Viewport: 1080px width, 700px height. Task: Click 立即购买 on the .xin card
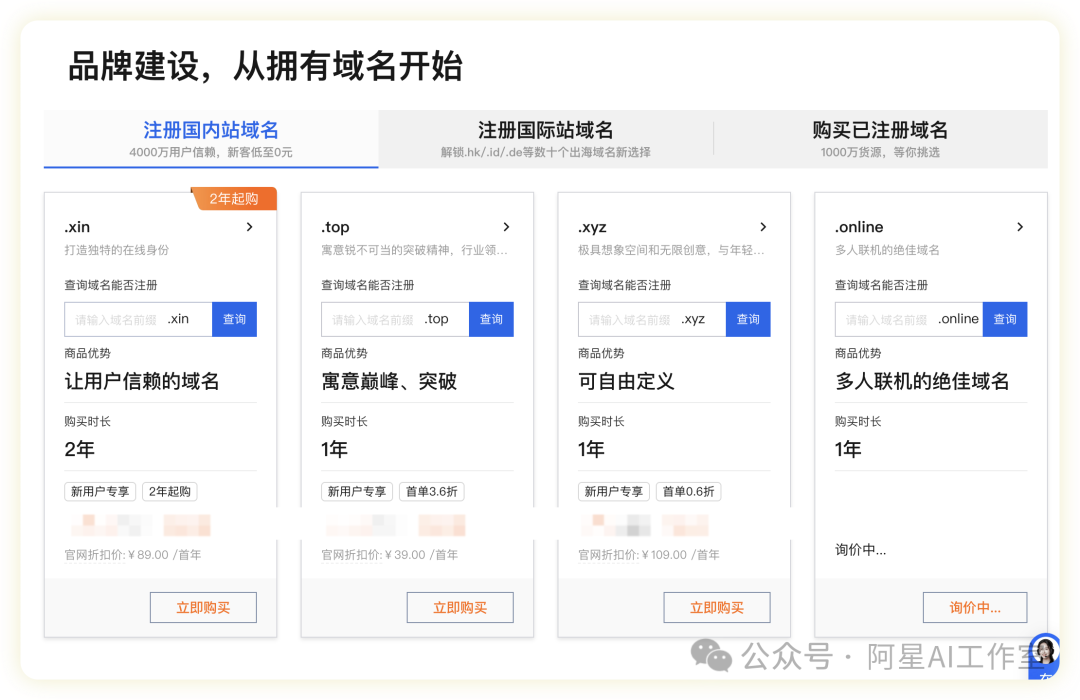click(x=203, y=608)
